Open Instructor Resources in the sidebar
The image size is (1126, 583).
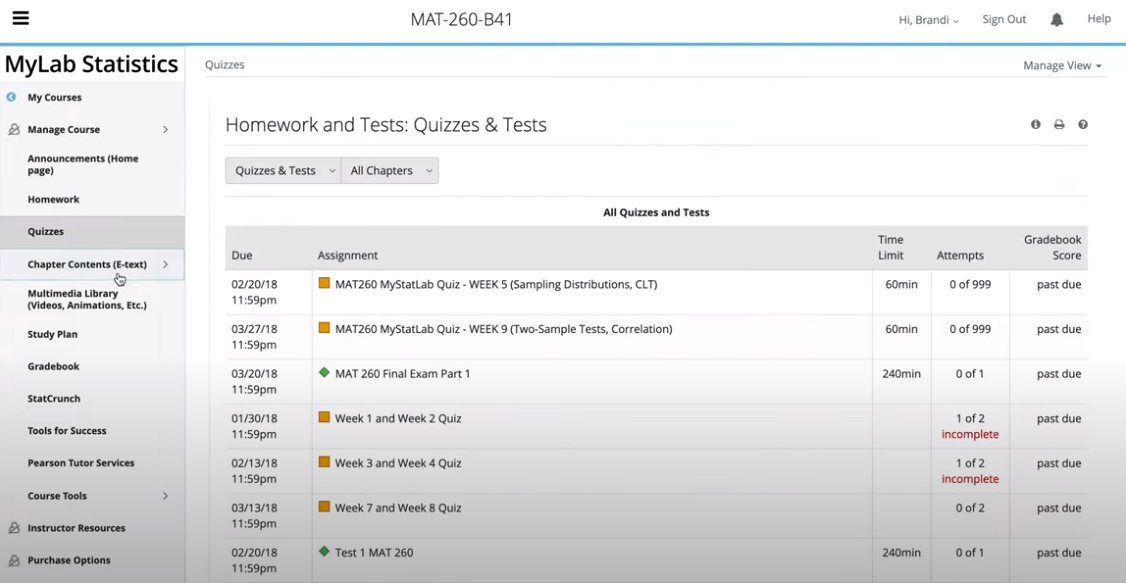click(76, 528)
